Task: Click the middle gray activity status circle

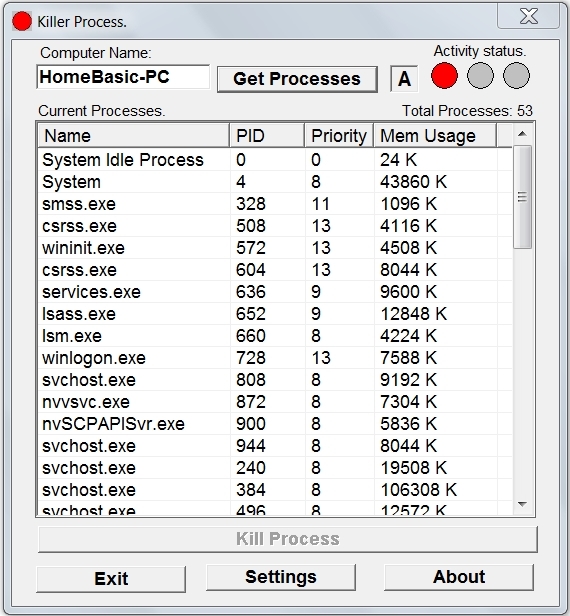Action: (480, 75)
